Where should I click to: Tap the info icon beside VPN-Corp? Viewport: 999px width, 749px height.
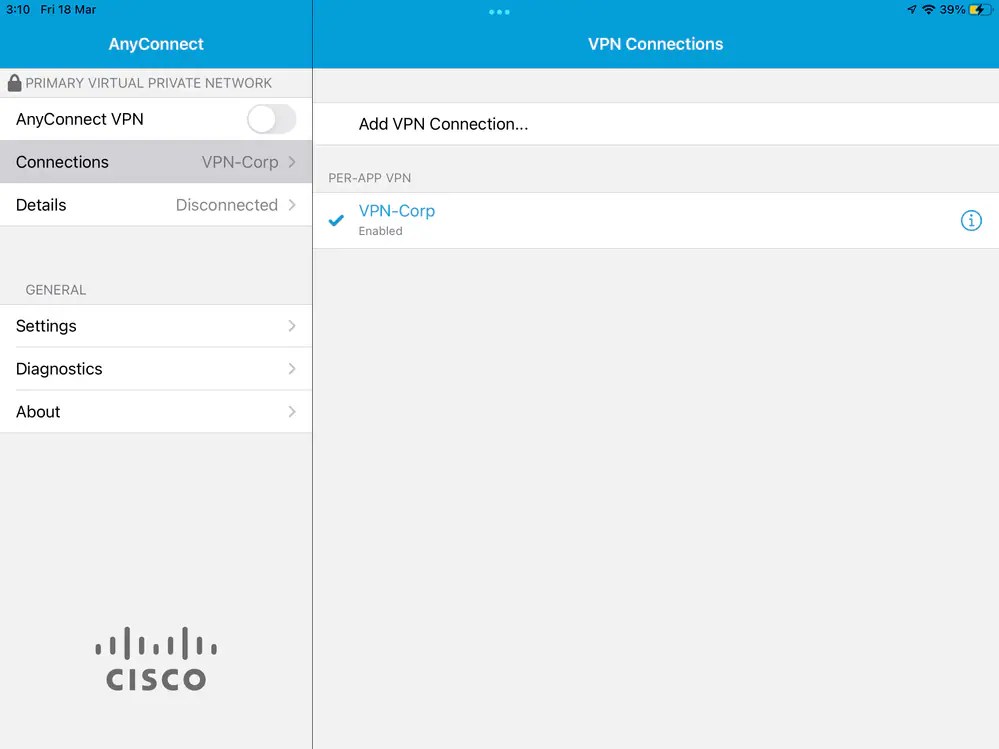[971, 220]
